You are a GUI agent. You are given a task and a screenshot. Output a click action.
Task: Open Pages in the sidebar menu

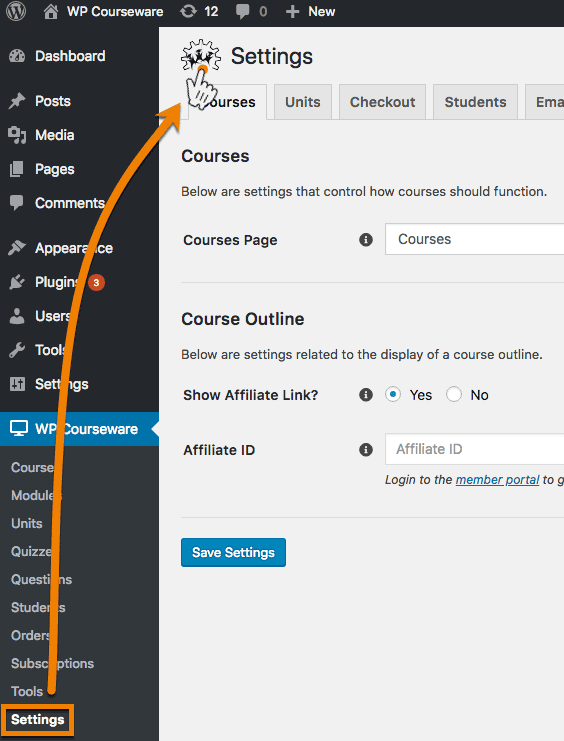click(x=54, y=169)
